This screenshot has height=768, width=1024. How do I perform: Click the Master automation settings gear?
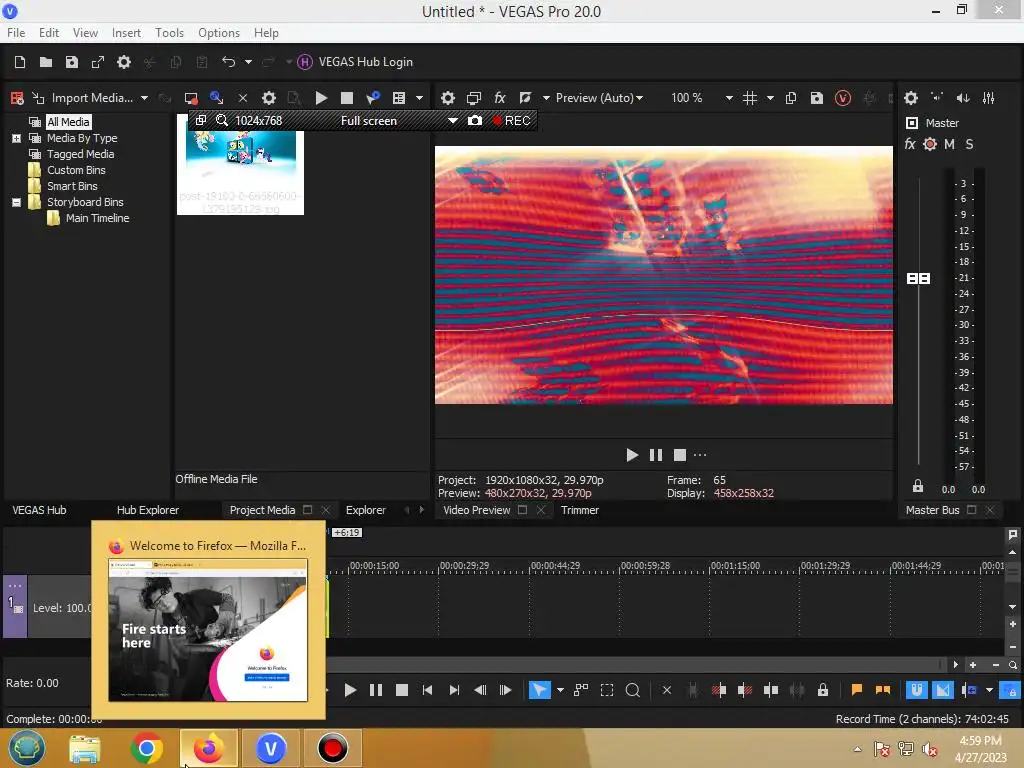(930, 144)
